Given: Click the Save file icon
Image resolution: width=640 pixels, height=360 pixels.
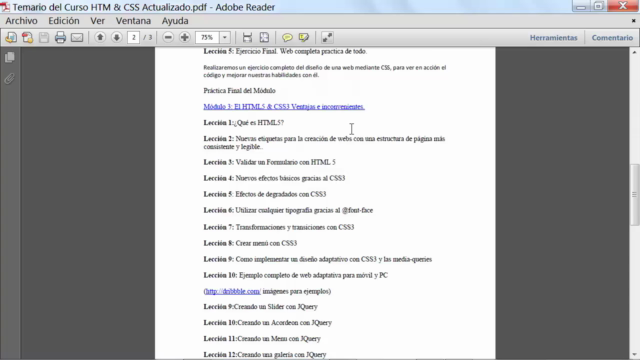Looking at the screenshot, I should click(44, 38).
